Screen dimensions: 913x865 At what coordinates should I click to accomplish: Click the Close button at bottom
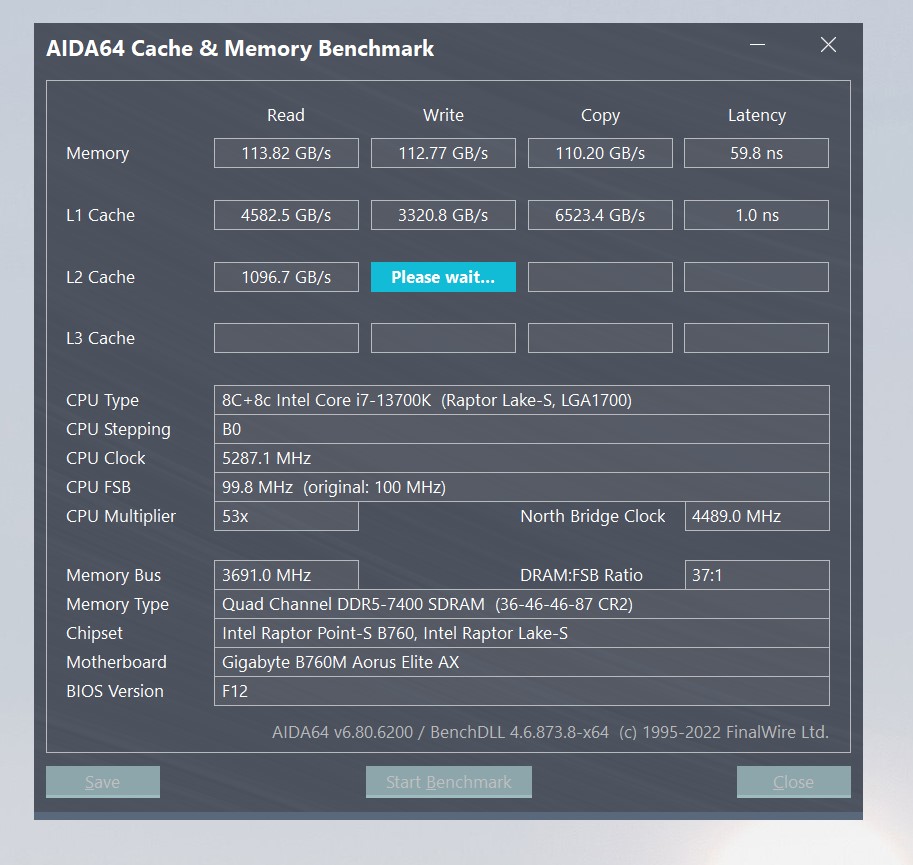tap(793, 782)
